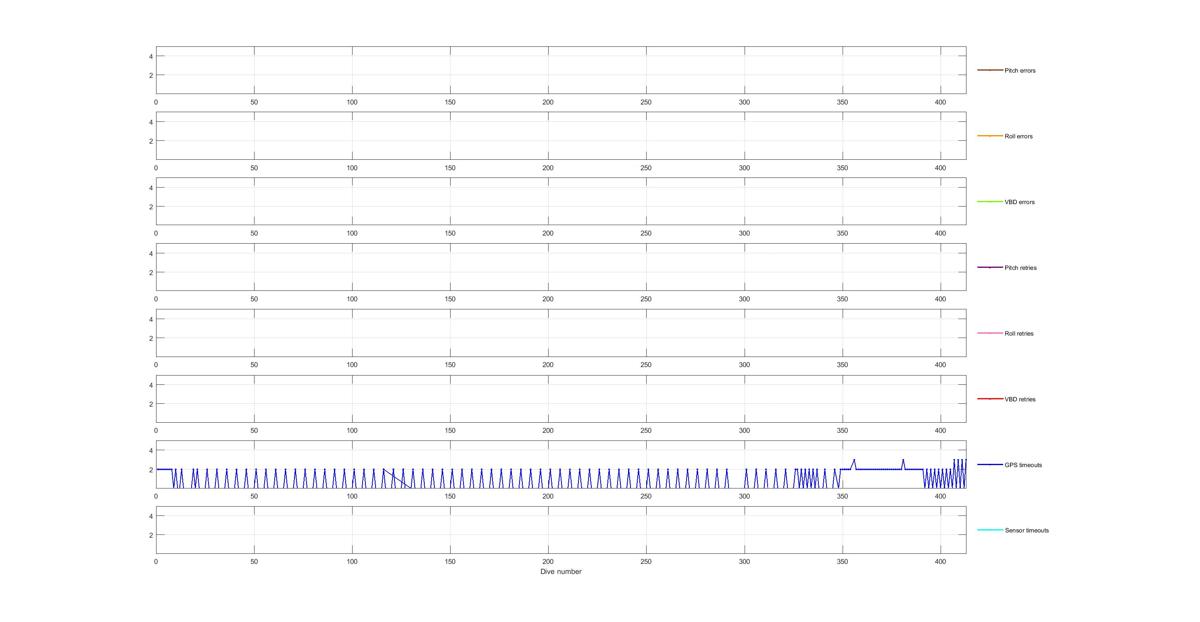Select the pink Roll retries legend line
Viewport: 1200px width, 622px height.
tap(989, 333)
